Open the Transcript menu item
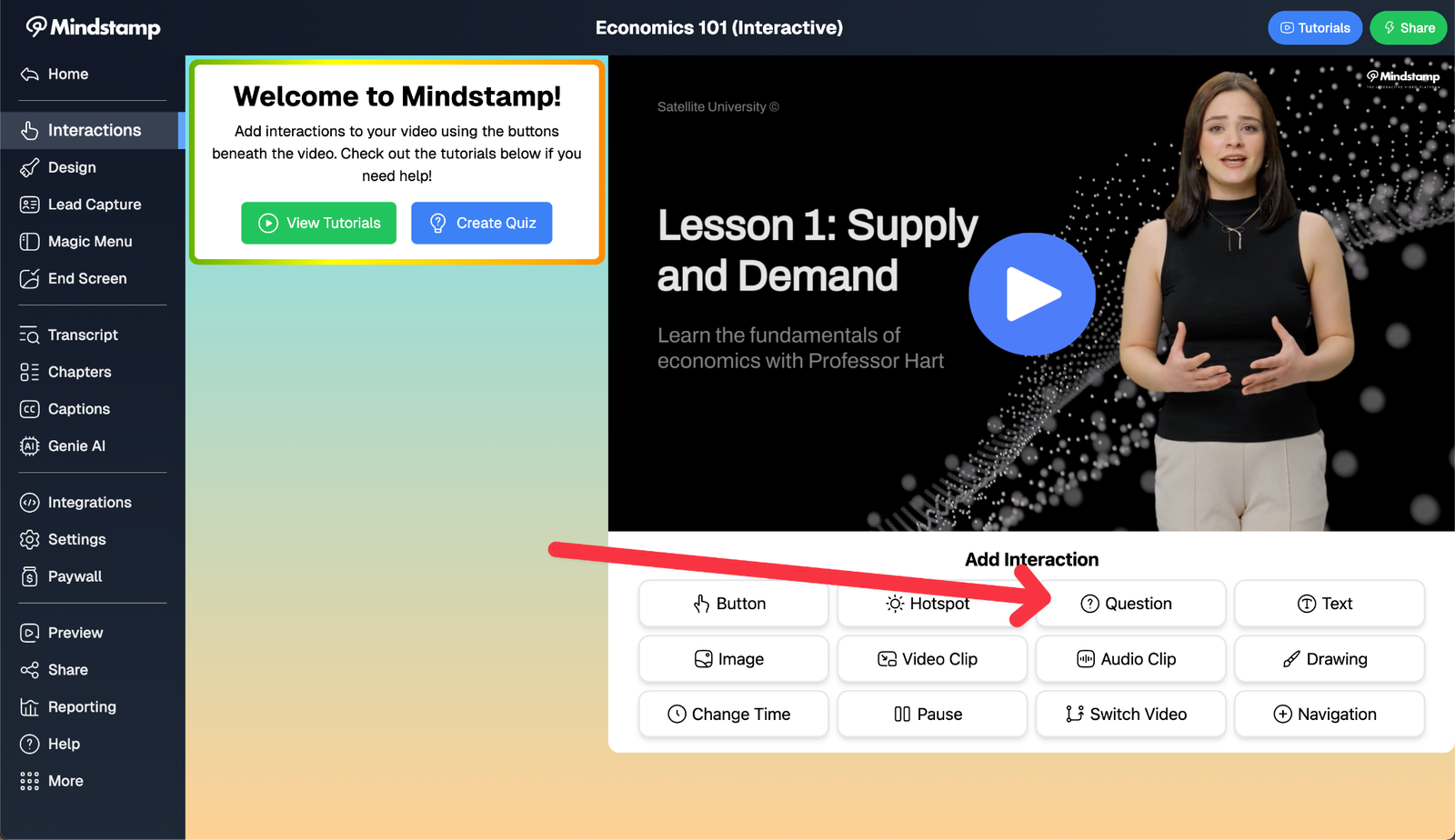 pos(83,335)
